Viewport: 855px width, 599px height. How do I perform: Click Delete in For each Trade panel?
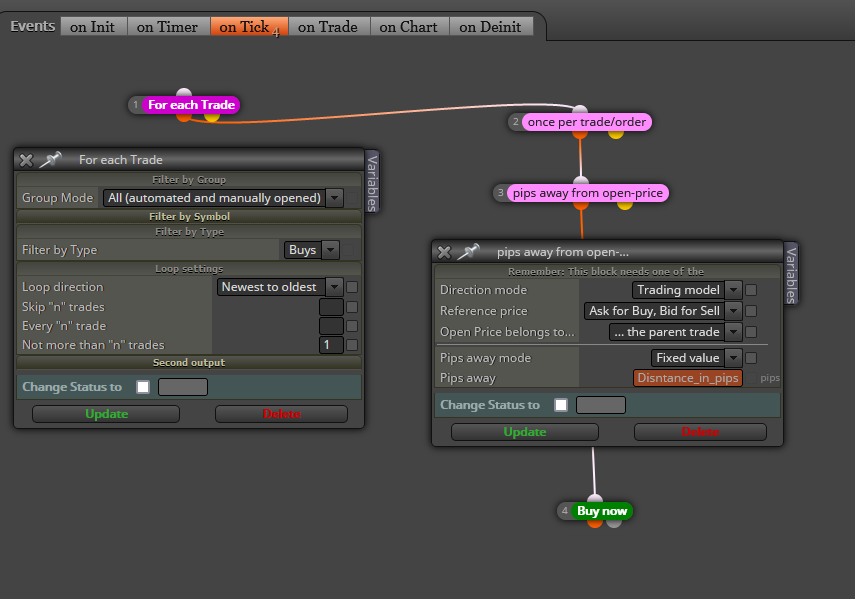[x=281, y=414]
